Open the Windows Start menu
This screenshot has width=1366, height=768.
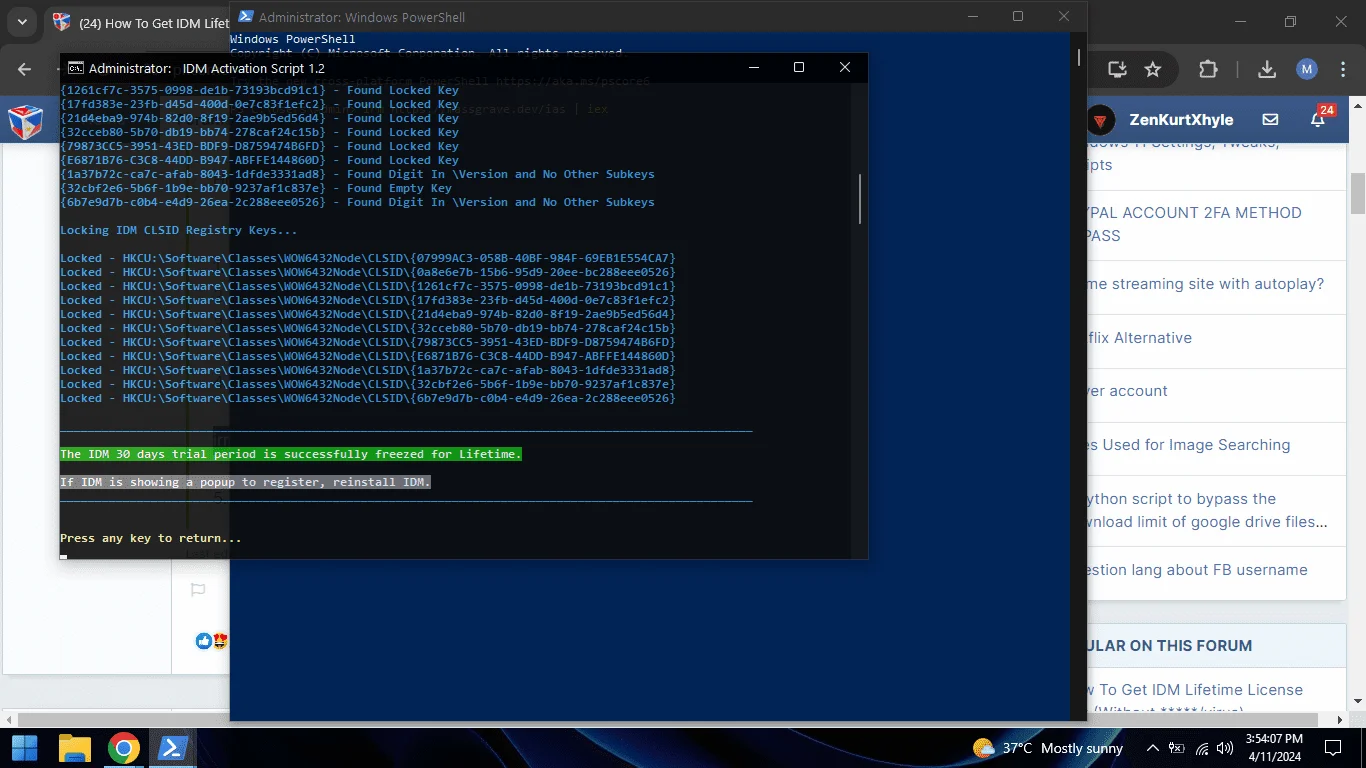tap(24, 748)
